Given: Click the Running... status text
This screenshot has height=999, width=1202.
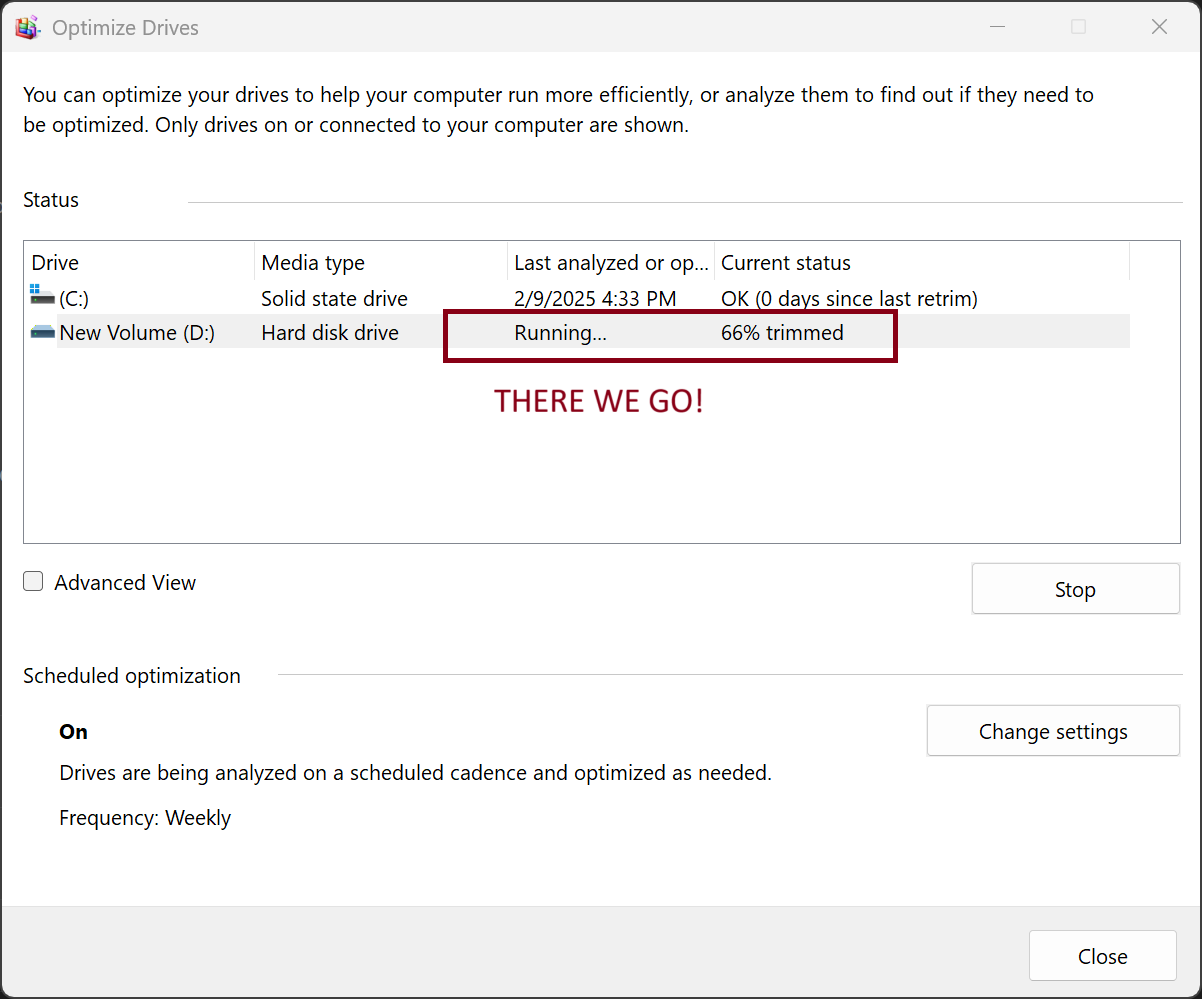Looking at the screenshot, I should (x=560, y=333).
